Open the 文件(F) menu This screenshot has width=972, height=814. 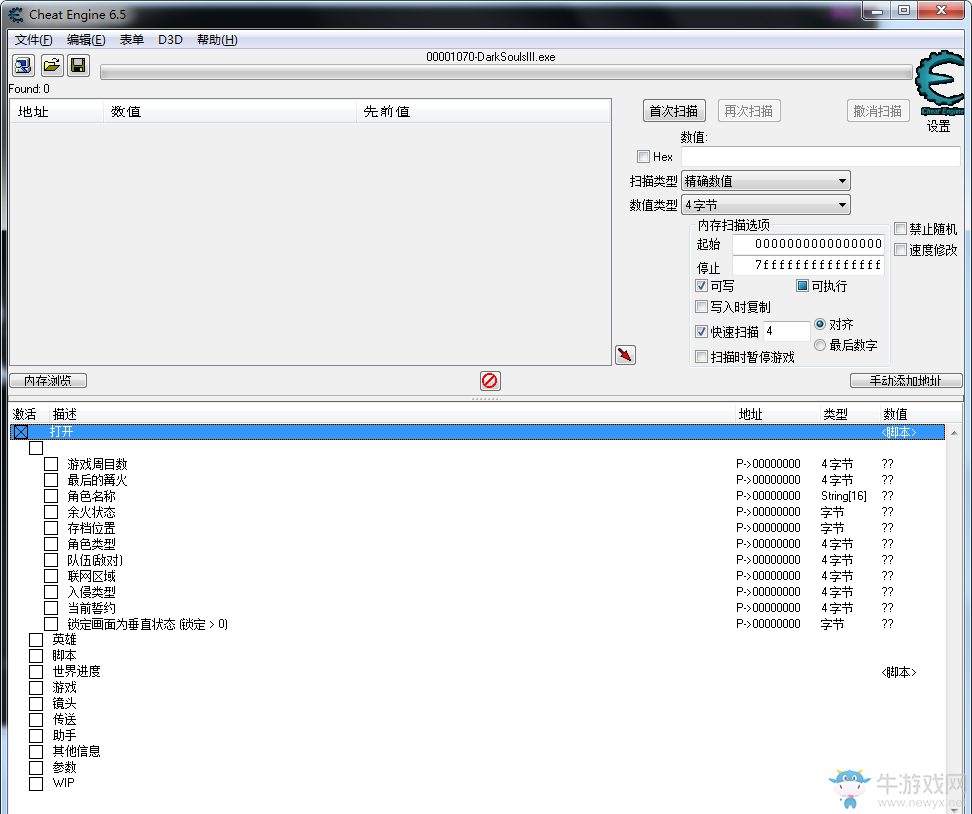coord(33,40)
